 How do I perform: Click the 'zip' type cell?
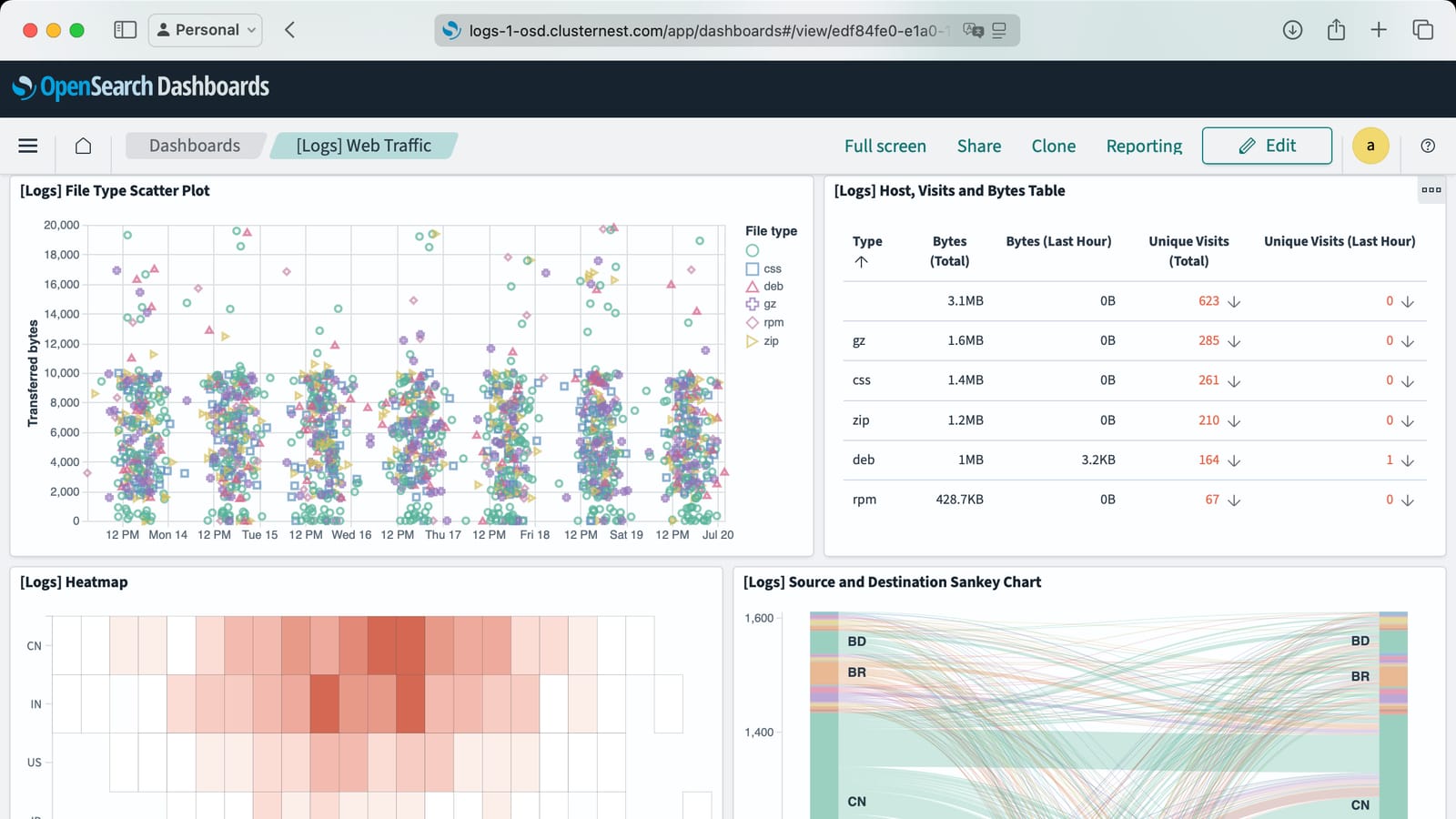coord(861,420)
